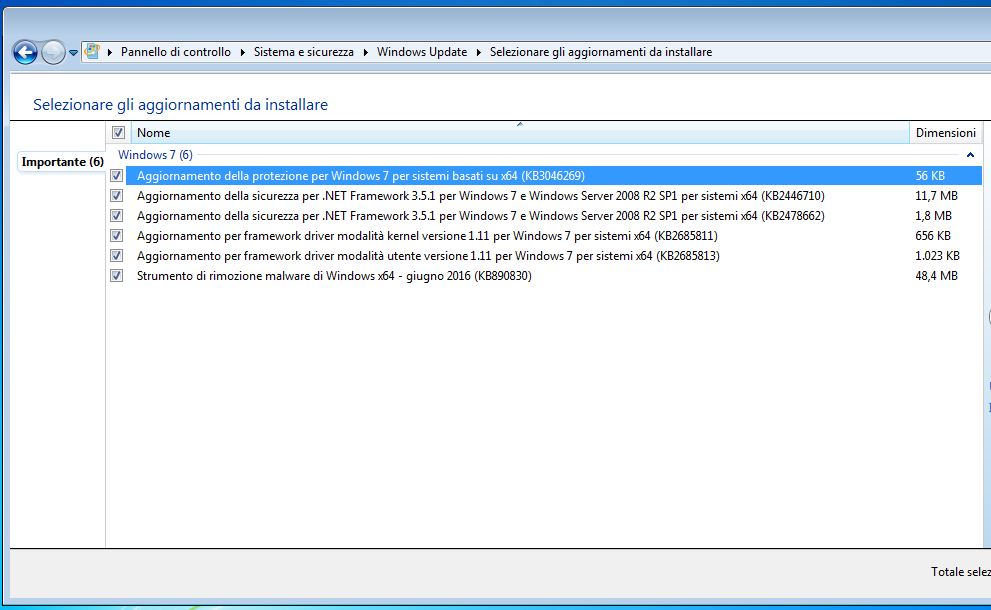The image size is (991, 610).
Task: Expand arrow before Sistema e sicurezza breadcrumb
Action: click(242, 52)
